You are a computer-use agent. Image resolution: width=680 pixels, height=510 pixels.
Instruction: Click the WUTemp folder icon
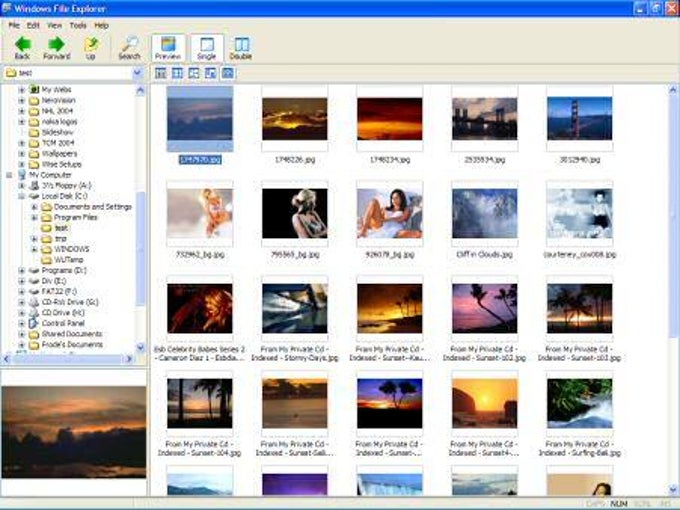46,260
